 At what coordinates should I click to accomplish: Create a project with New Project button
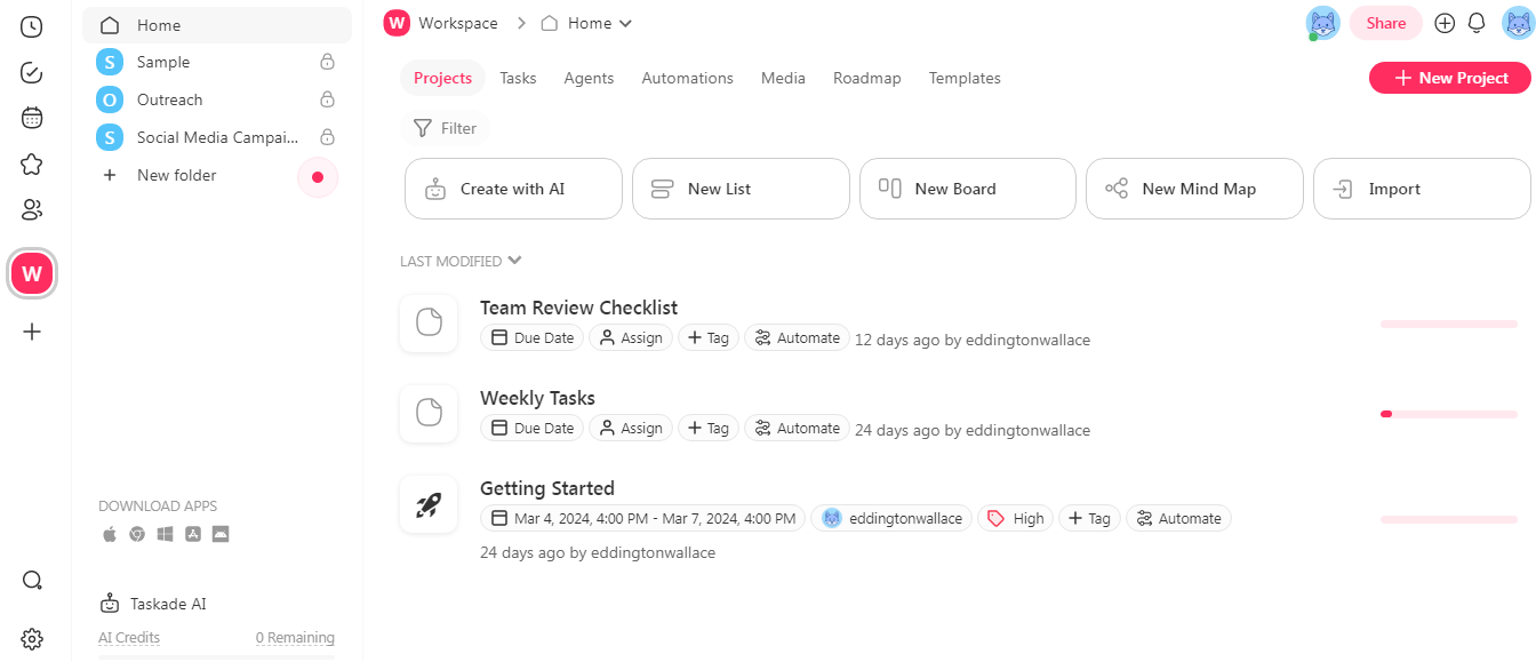click(x=1449, y=77)
